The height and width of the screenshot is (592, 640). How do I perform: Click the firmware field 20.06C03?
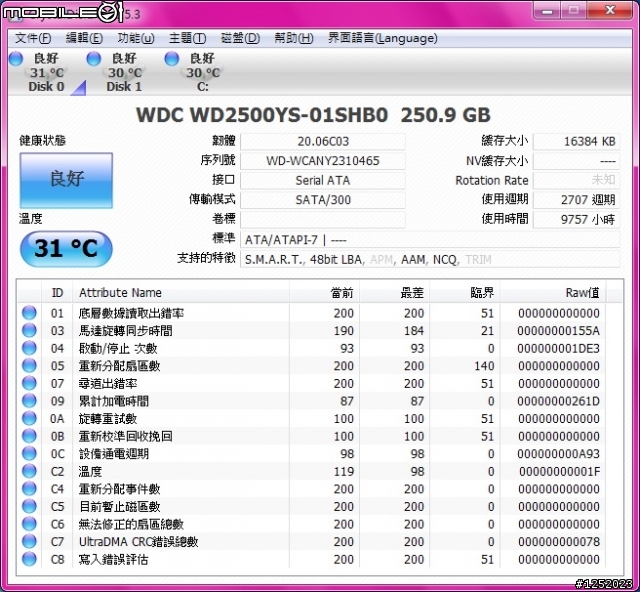(x=323, y=142)
